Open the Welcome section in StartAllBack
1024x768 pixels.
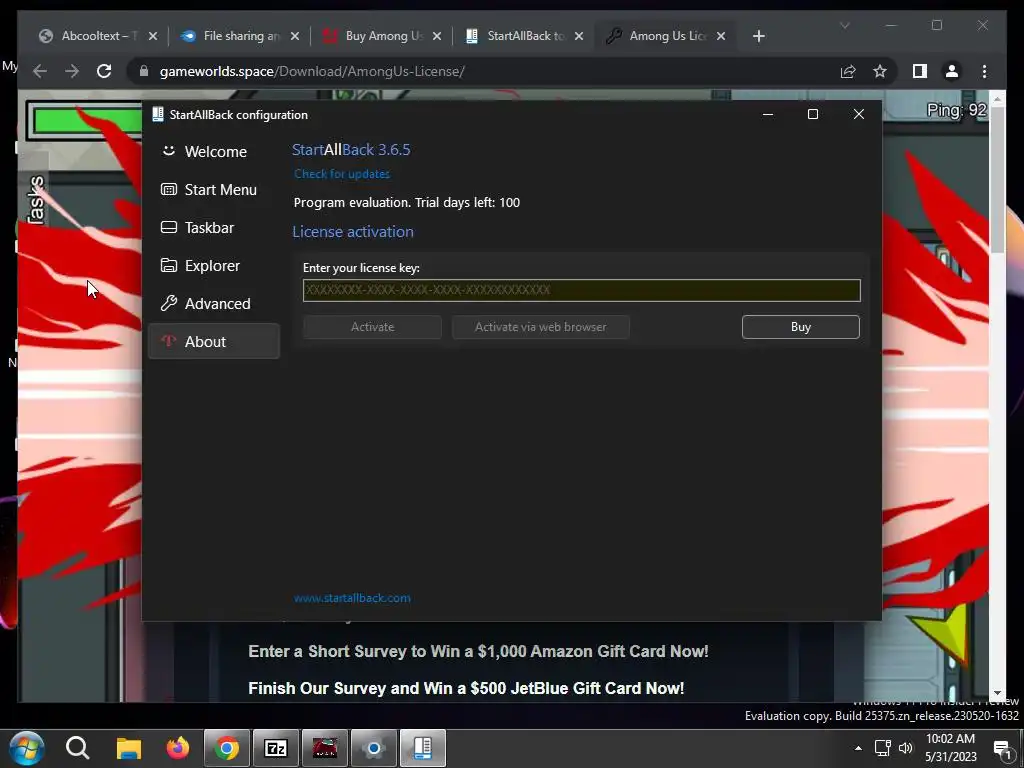[214, 152]
